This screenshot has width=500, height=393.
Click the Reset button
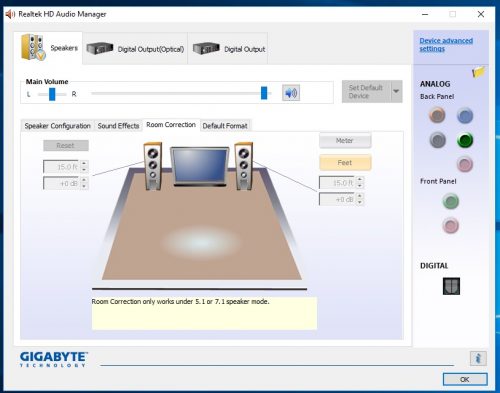(66, 145)
